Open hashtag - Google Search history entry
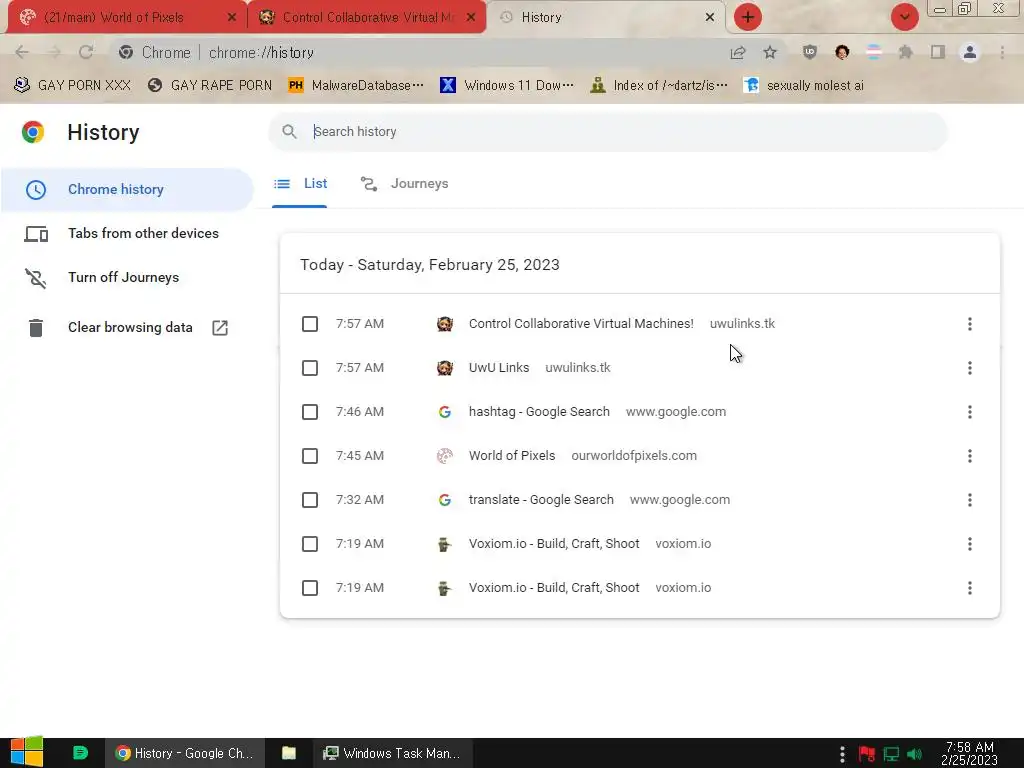Viewport: 1024px width, 768px height. (539, 411)
